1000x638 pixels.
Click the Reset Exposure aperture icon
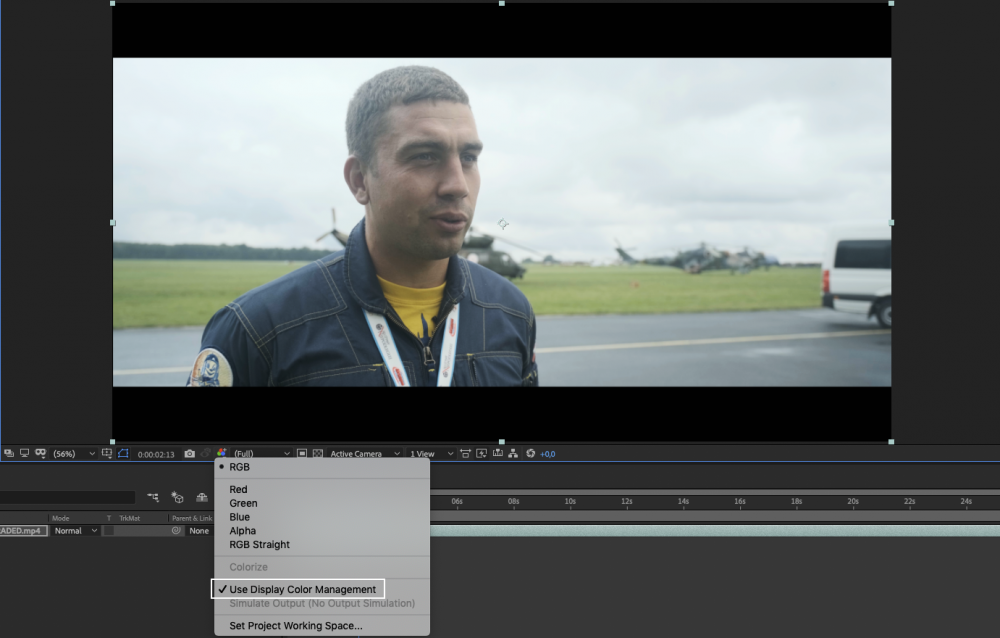coord(531,454)
